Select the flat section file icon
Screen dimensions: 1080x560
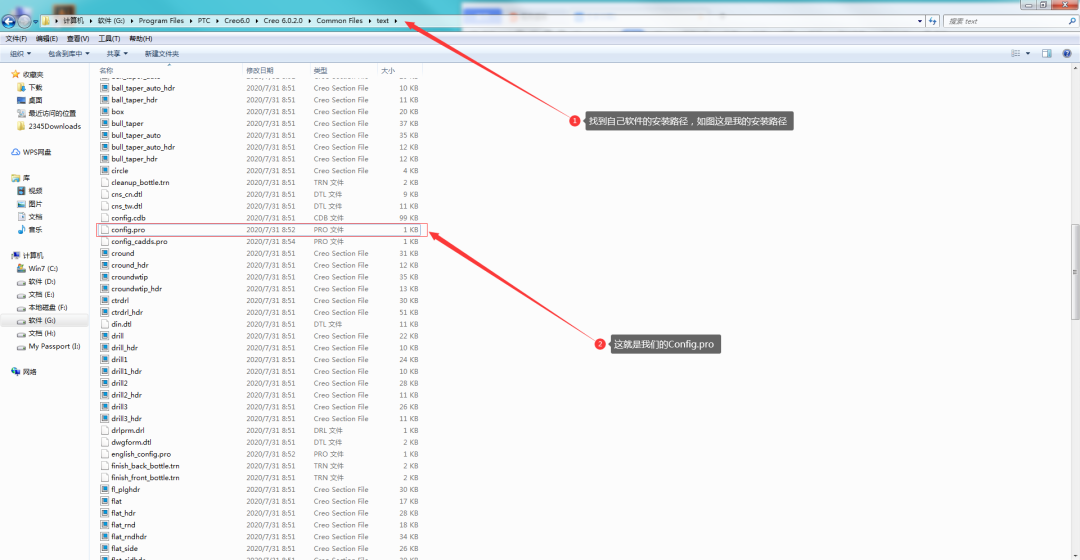click(x=105, y=501)
